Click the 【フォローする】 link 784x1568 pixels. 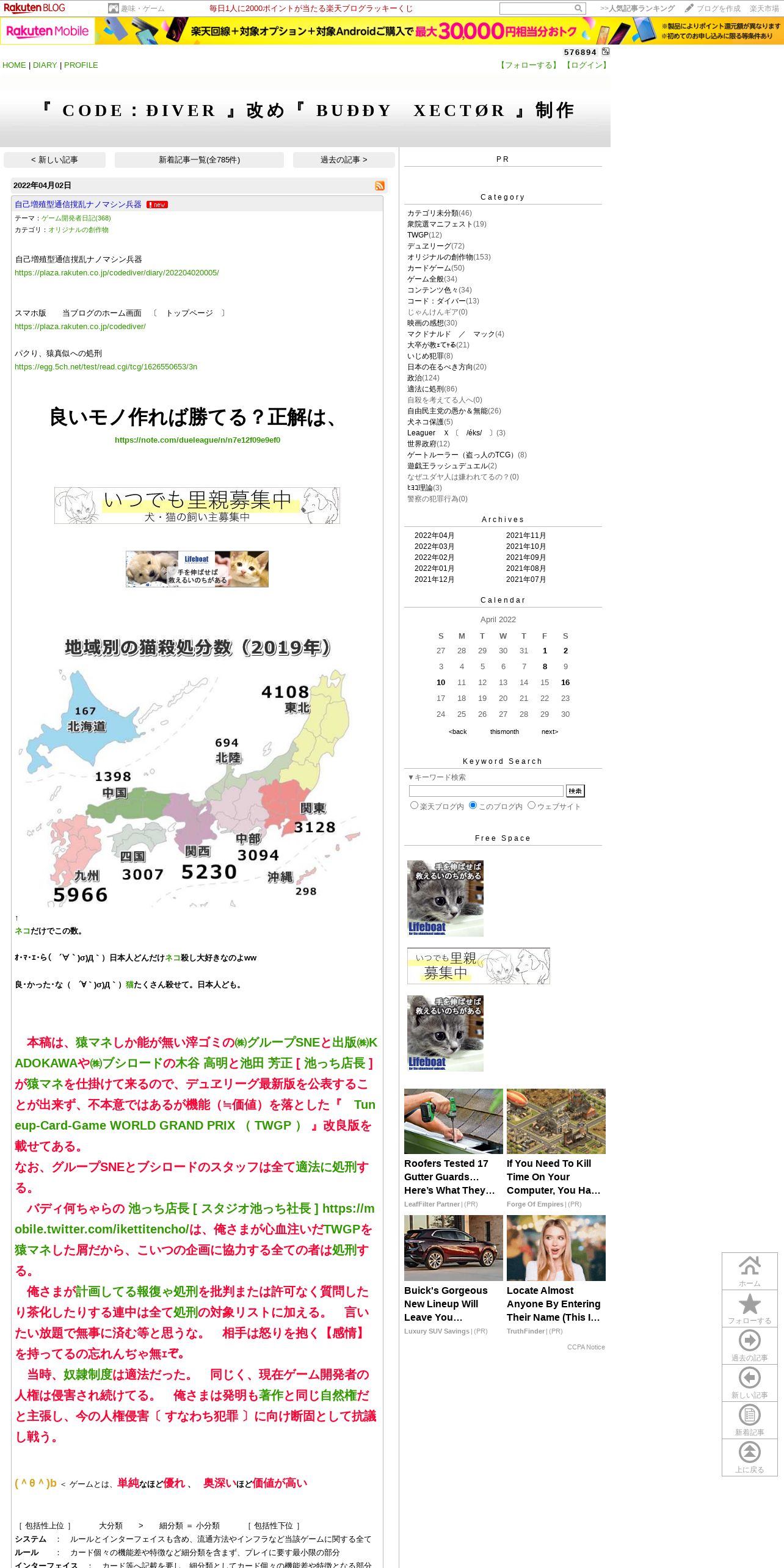529,65
